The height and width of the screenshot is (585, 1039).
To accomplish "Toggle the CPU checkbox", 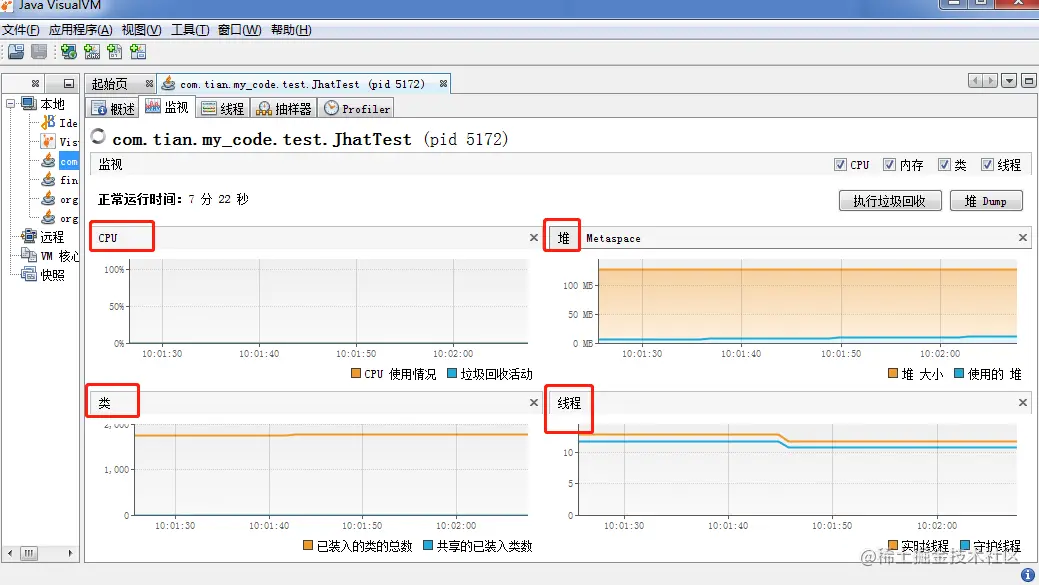I will [x=840, y=164].
